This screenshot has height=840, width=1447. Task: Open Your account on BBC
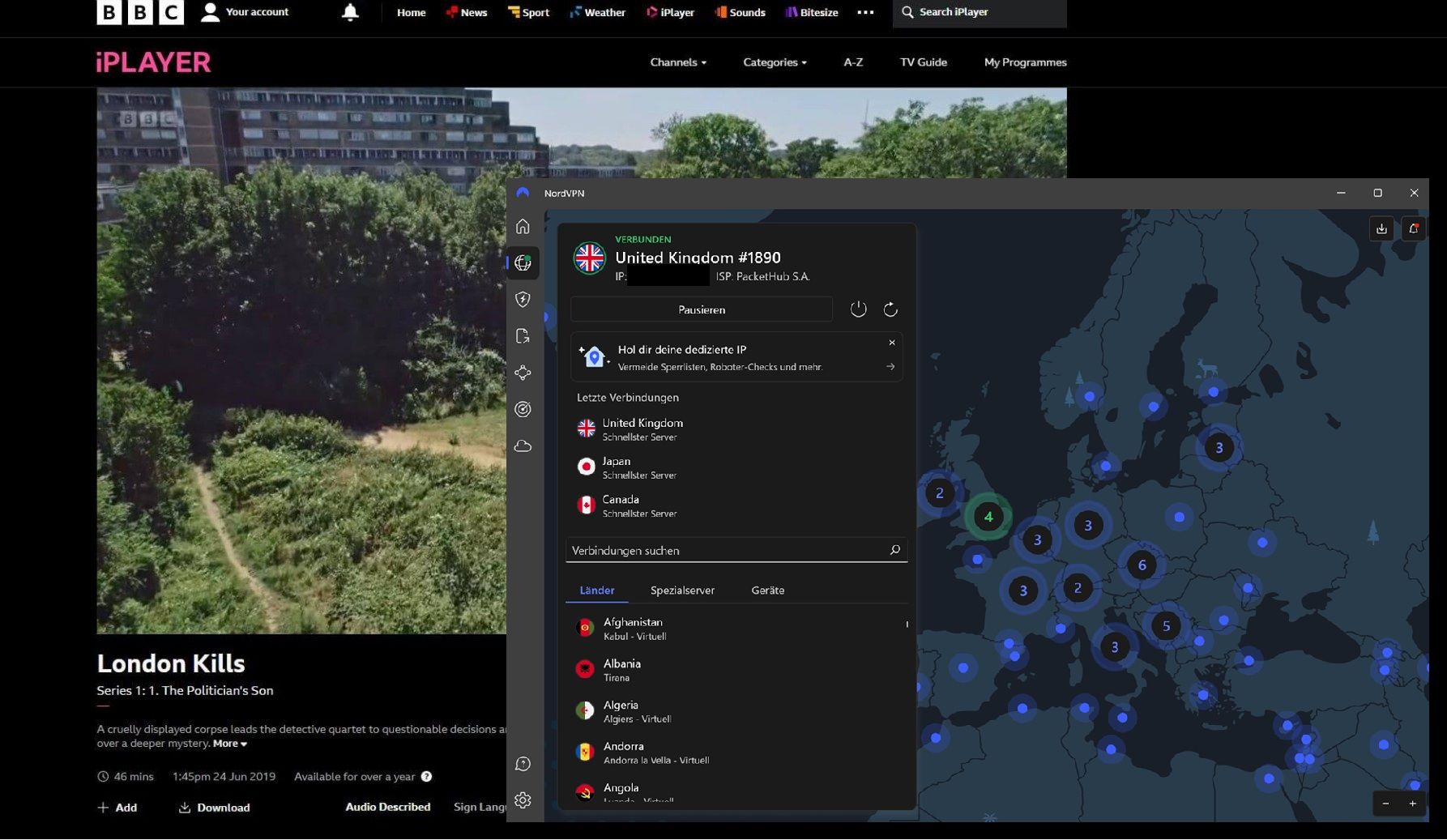(x=245, y=12)
